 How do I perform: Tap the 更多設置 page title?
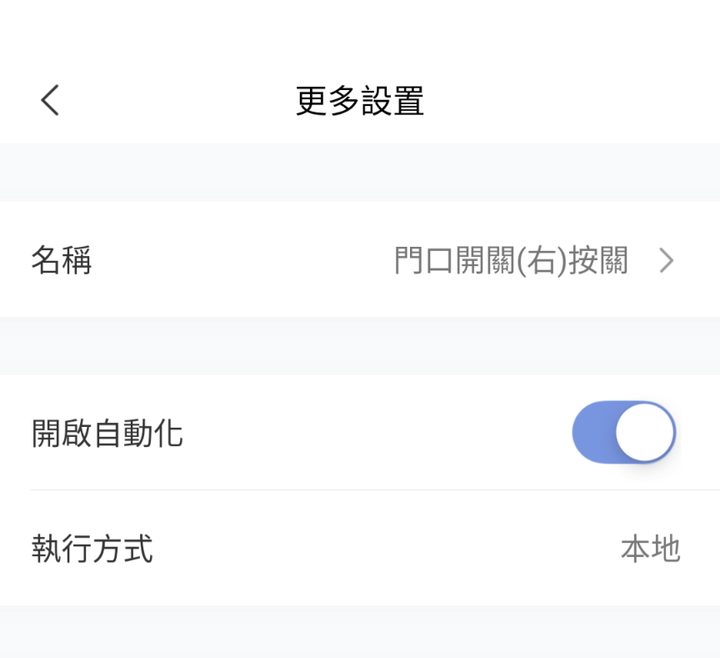(360, 101)
